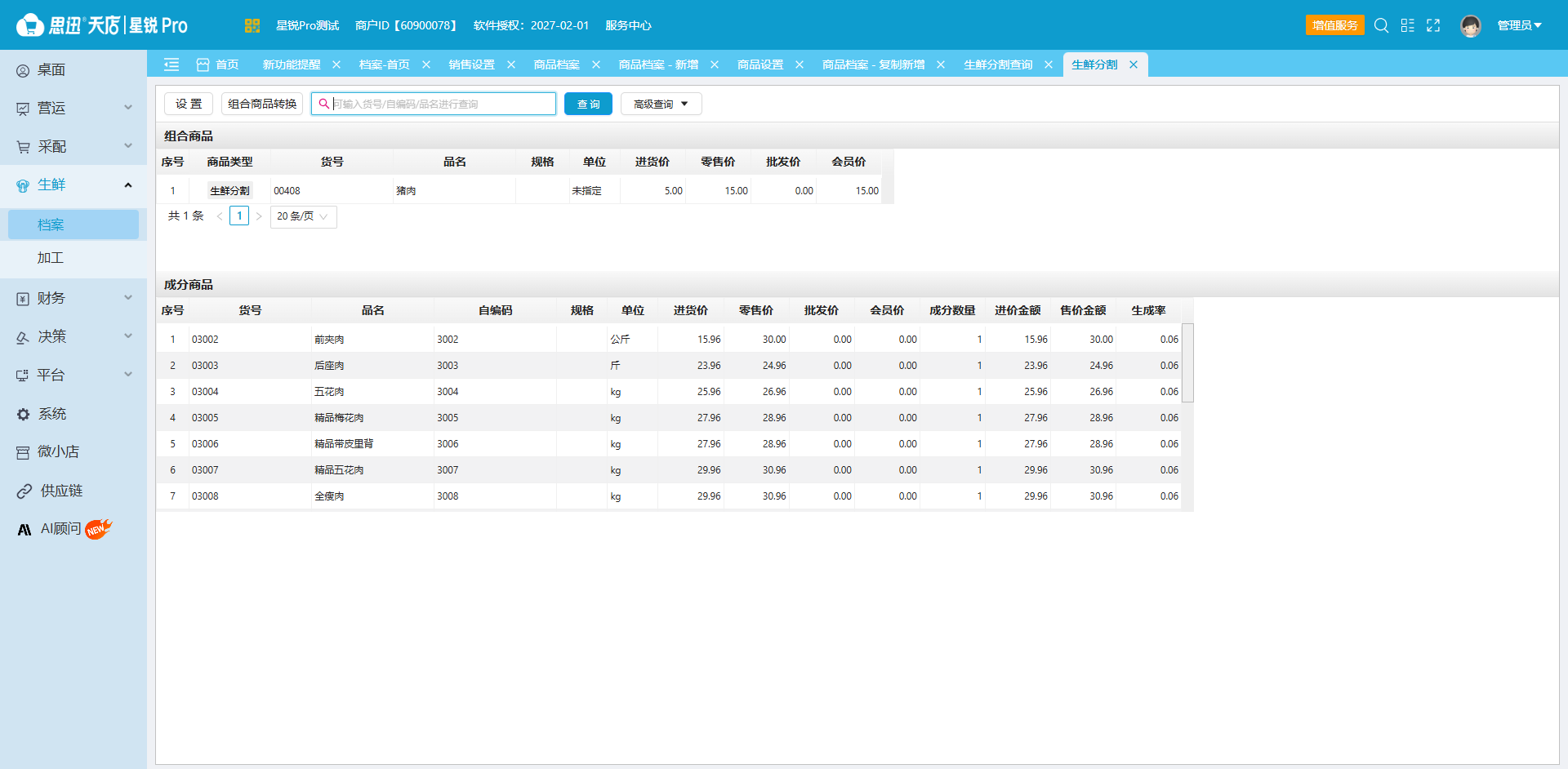Select the 猪肉 row in 组合商品 table
Viewport: 1568px width, 769px height.
519,191
